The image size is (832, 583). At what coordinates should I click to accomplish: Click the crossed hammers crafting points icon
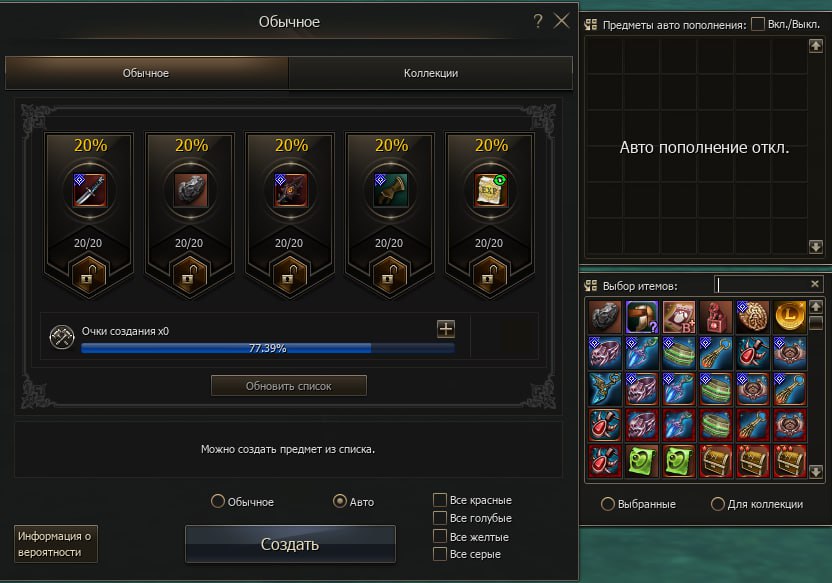coord(62,337)
